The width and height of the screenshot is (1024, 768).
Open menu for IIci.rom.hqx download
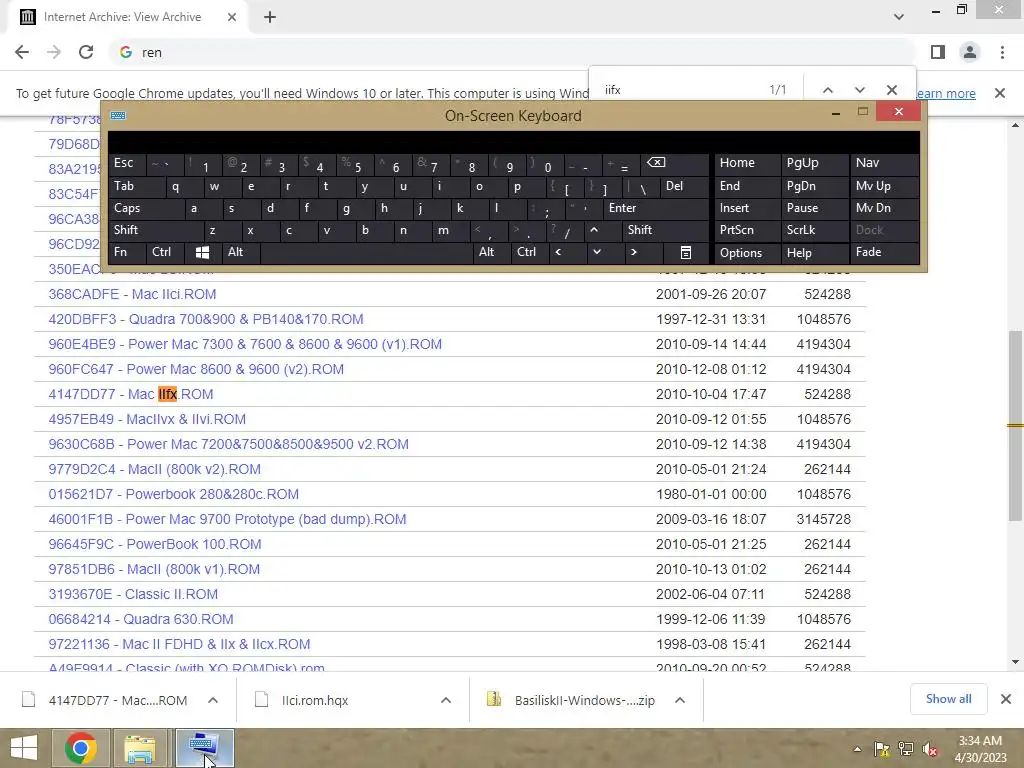tap(446, 700)
